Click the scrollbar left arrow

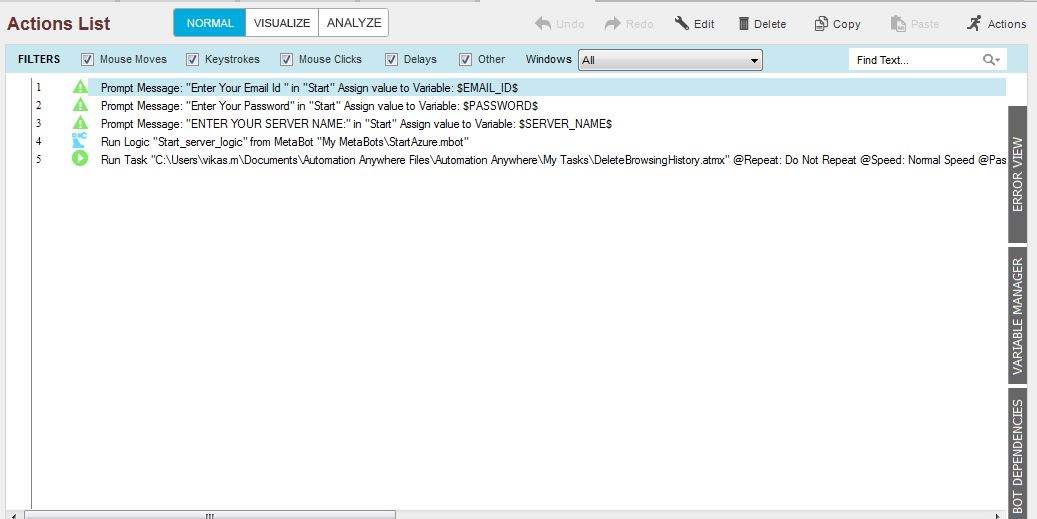[x=15, y=515]
